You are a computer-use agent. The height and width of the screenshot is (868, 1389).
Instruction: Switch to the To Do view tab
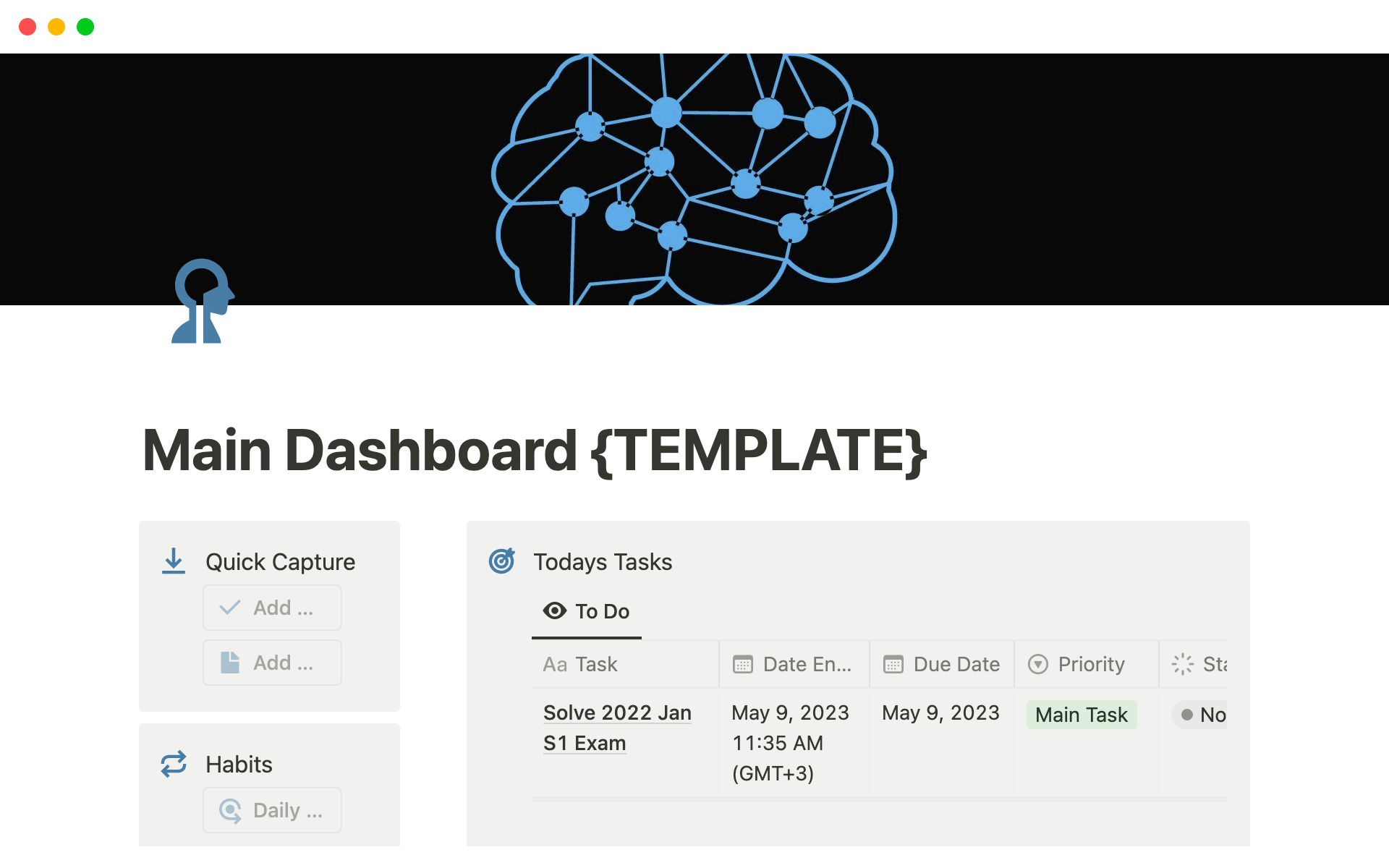587,612
